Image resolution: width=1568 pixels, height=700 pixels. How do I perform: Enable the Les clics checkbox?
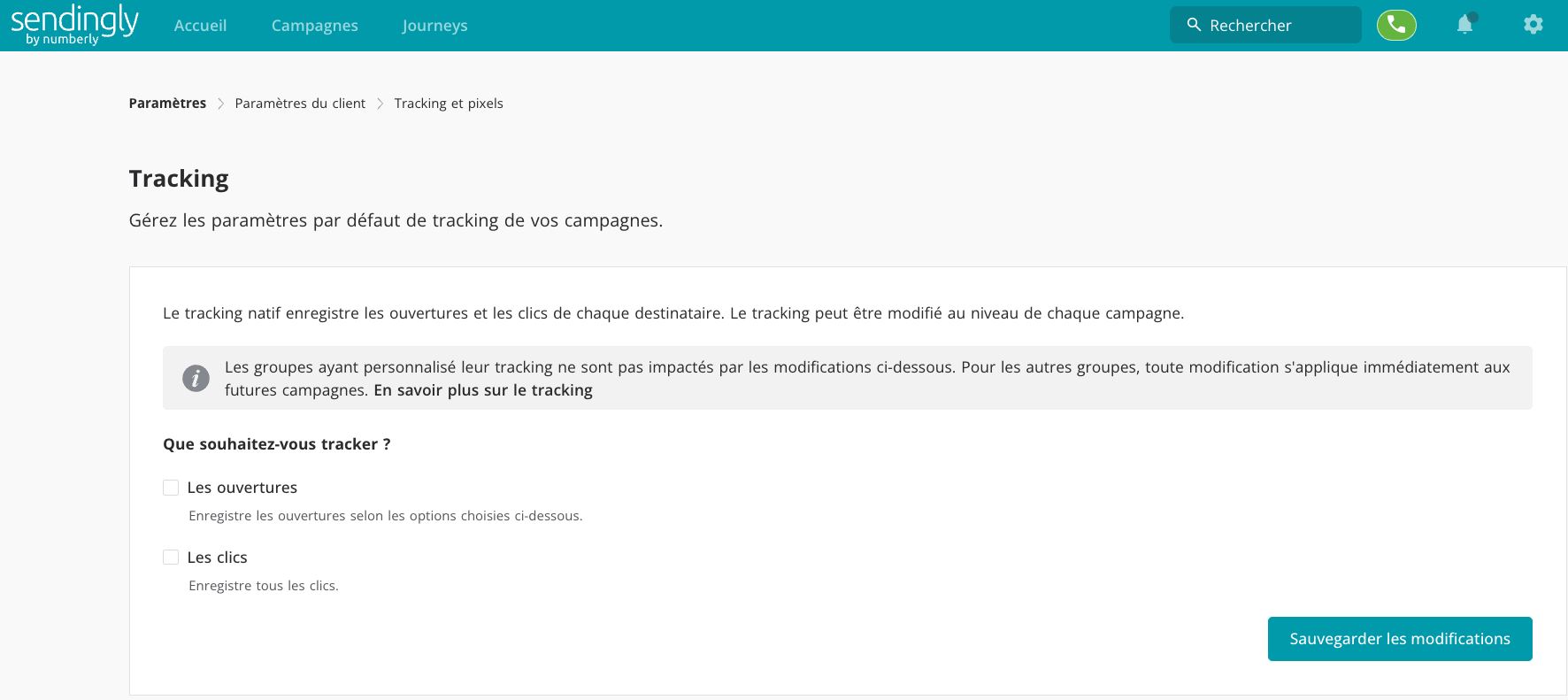tap(171, 558)
